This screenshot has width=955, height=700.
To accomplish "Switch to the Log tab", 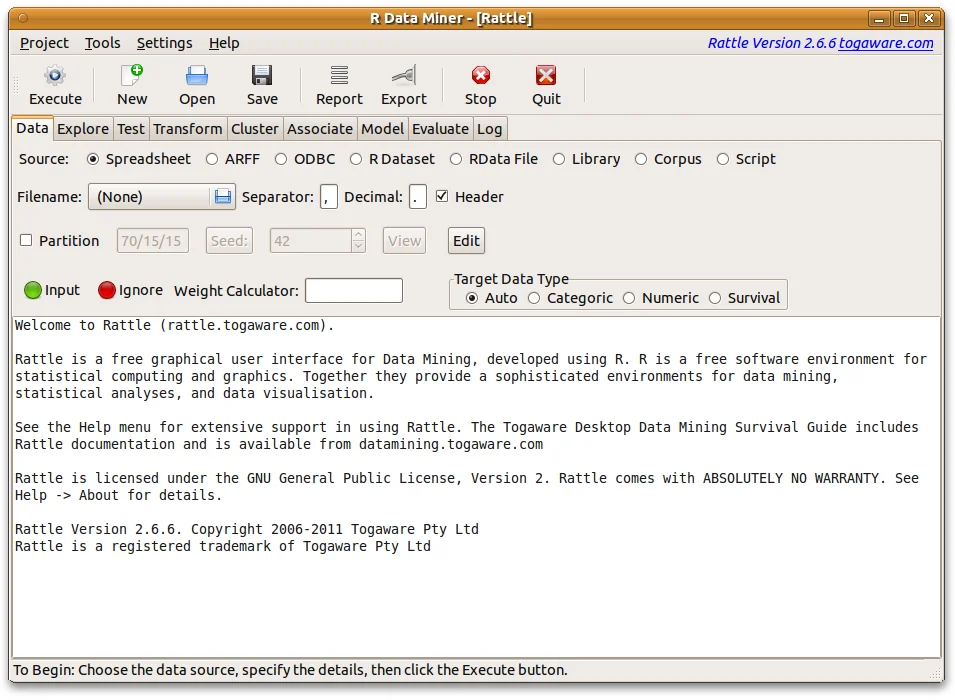I will (490, 129).
